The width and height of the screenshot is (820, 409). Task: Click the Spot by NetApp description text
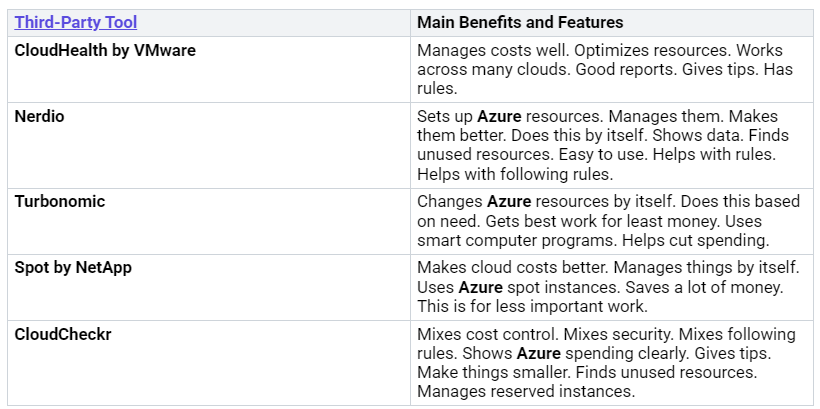pyautogui.click(x=608, y=287)
